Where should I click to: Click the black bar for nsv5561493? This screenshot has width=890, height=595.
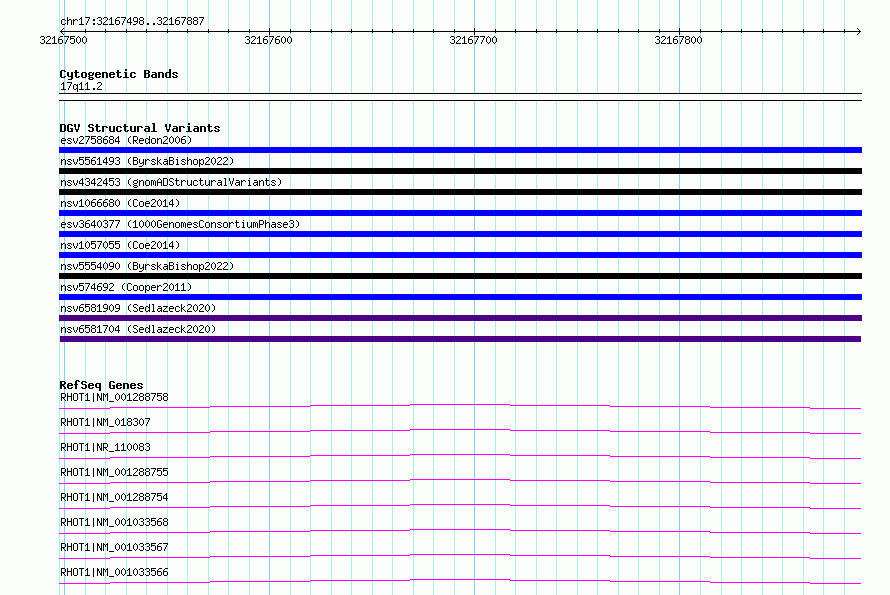(460, 171)
